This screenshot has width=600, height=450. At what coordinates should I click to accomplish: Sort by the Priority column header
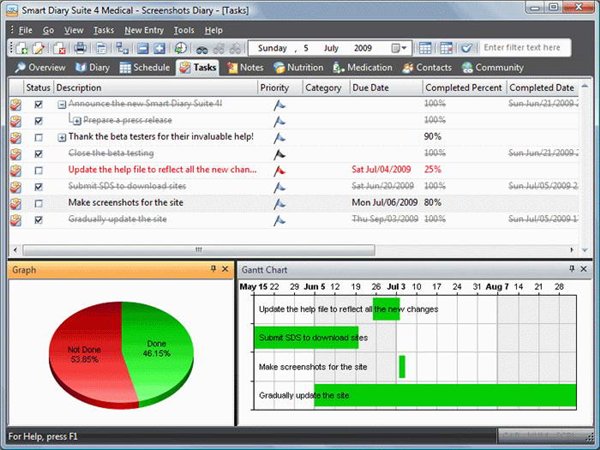[280, 88]
